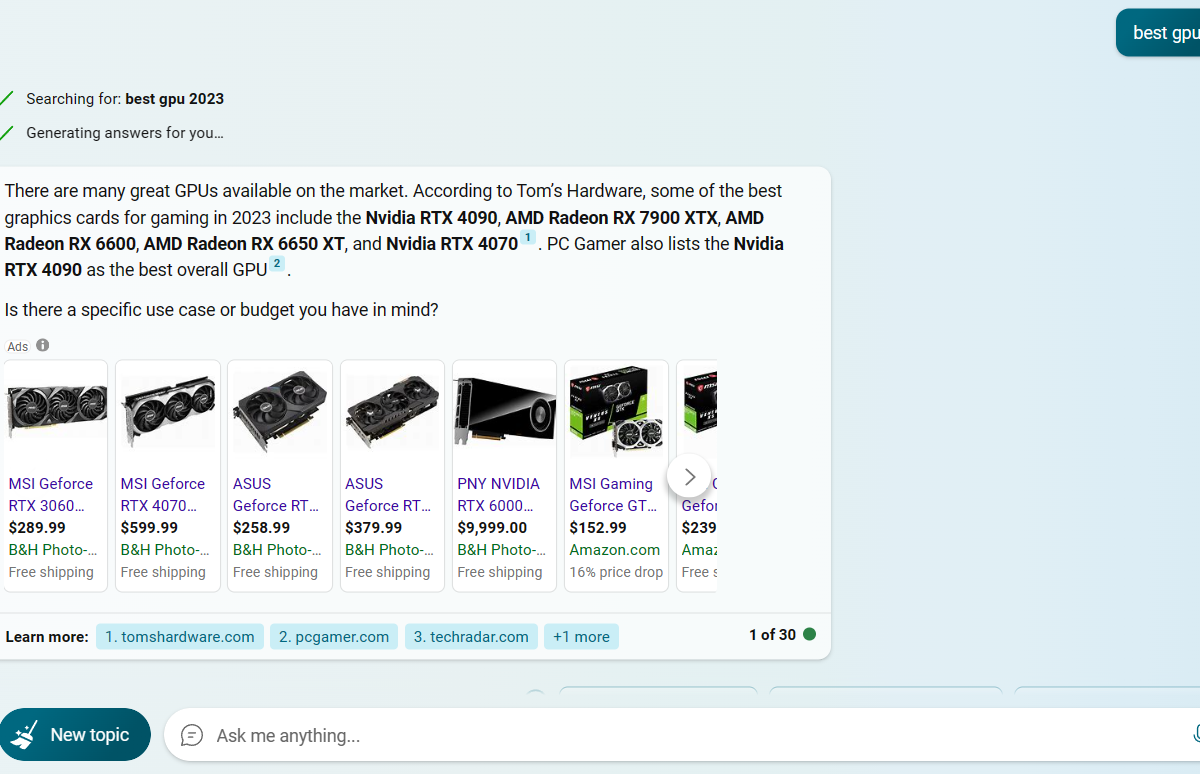Screen dimensions: 1200x774
Task: Open the techradar.com source link
Action: (471, 637)
